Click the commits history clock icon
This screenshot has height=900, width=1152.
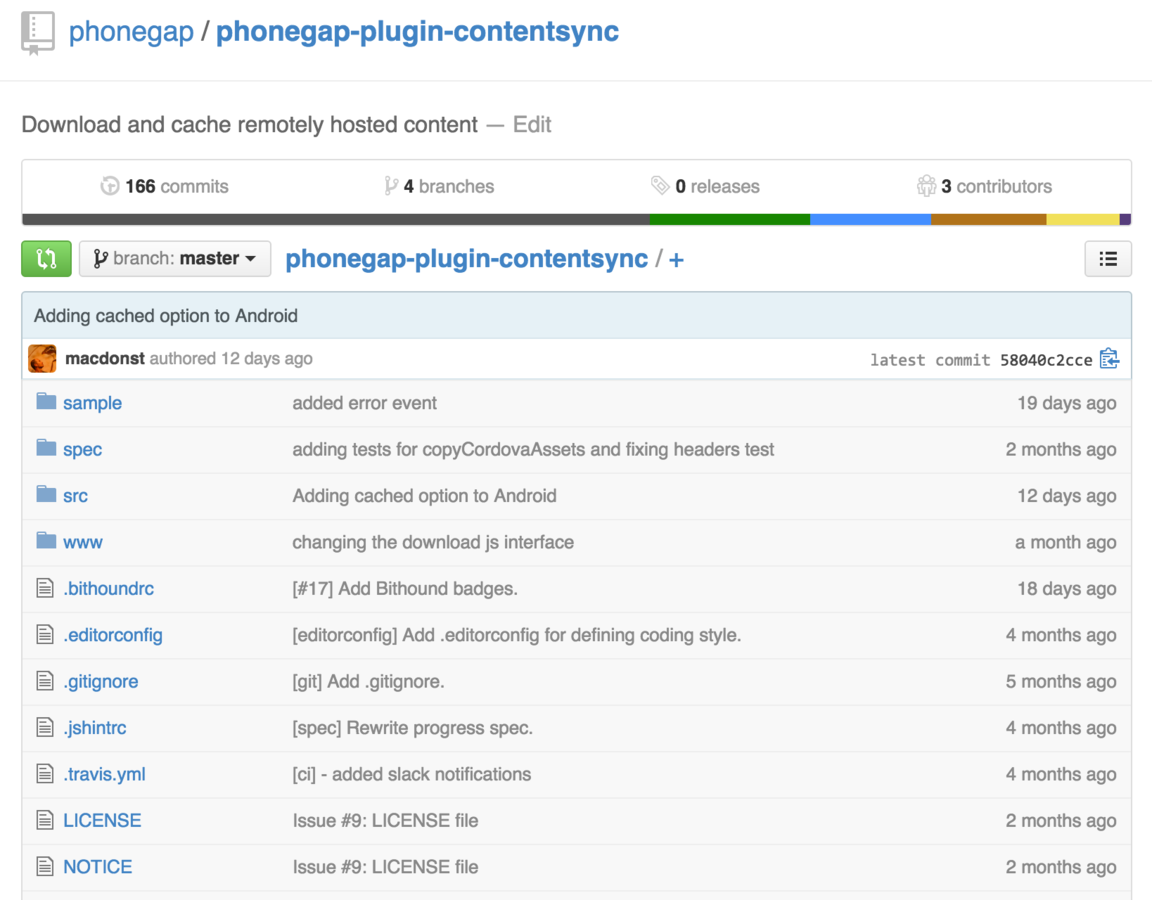pyautogui.click(x=109, y=186)
